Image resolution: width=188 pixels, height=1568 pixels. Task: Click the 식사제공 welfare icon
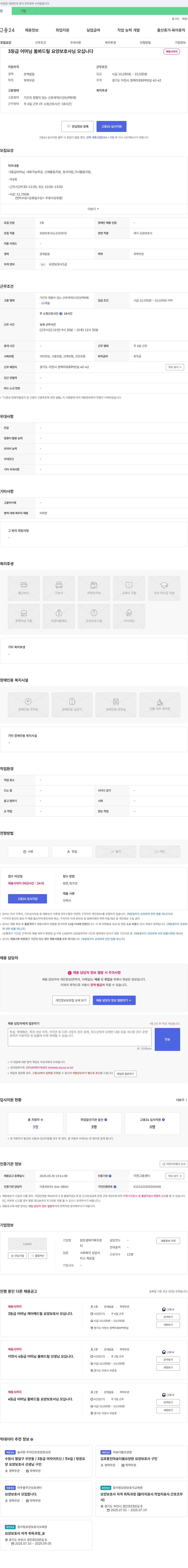(129, 616)
